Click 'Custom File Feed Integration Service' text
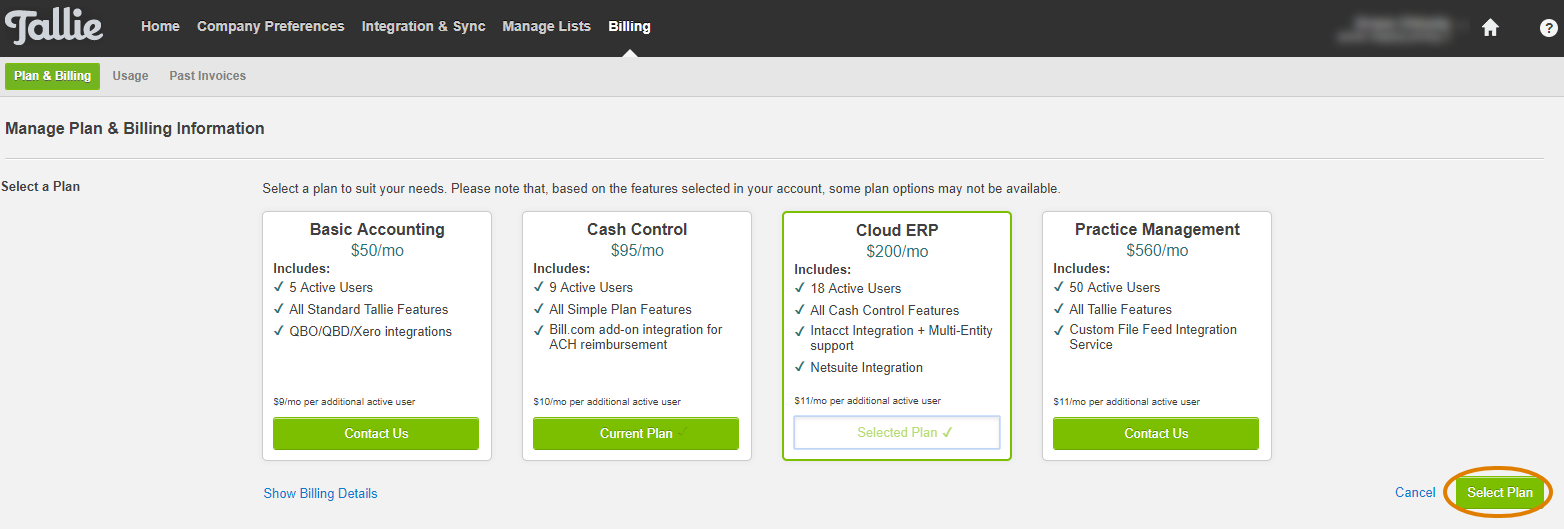Screen dimensions: 1564x529 click(x=1153, y=337)
